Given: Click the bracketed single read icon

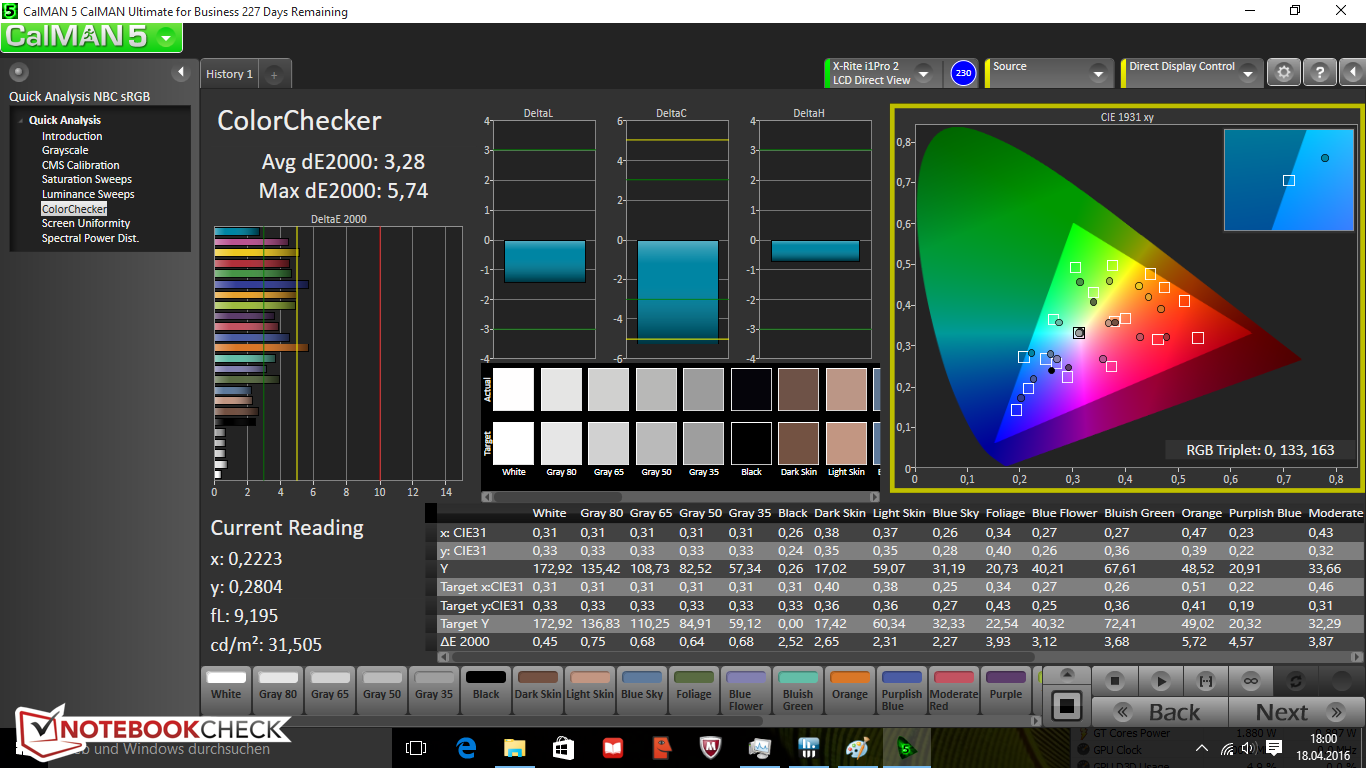Looking at the screenshot, I should (1205, 681).
